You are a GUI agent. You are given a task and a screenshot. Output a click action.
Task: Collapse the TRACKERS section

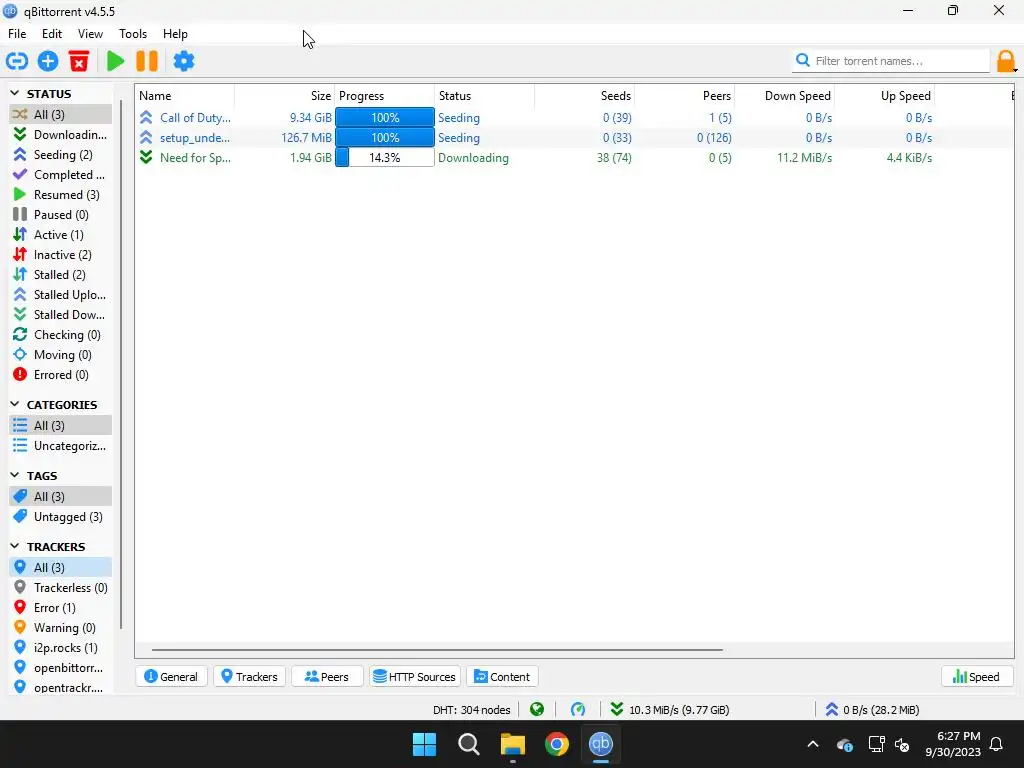tap(15, 546)
